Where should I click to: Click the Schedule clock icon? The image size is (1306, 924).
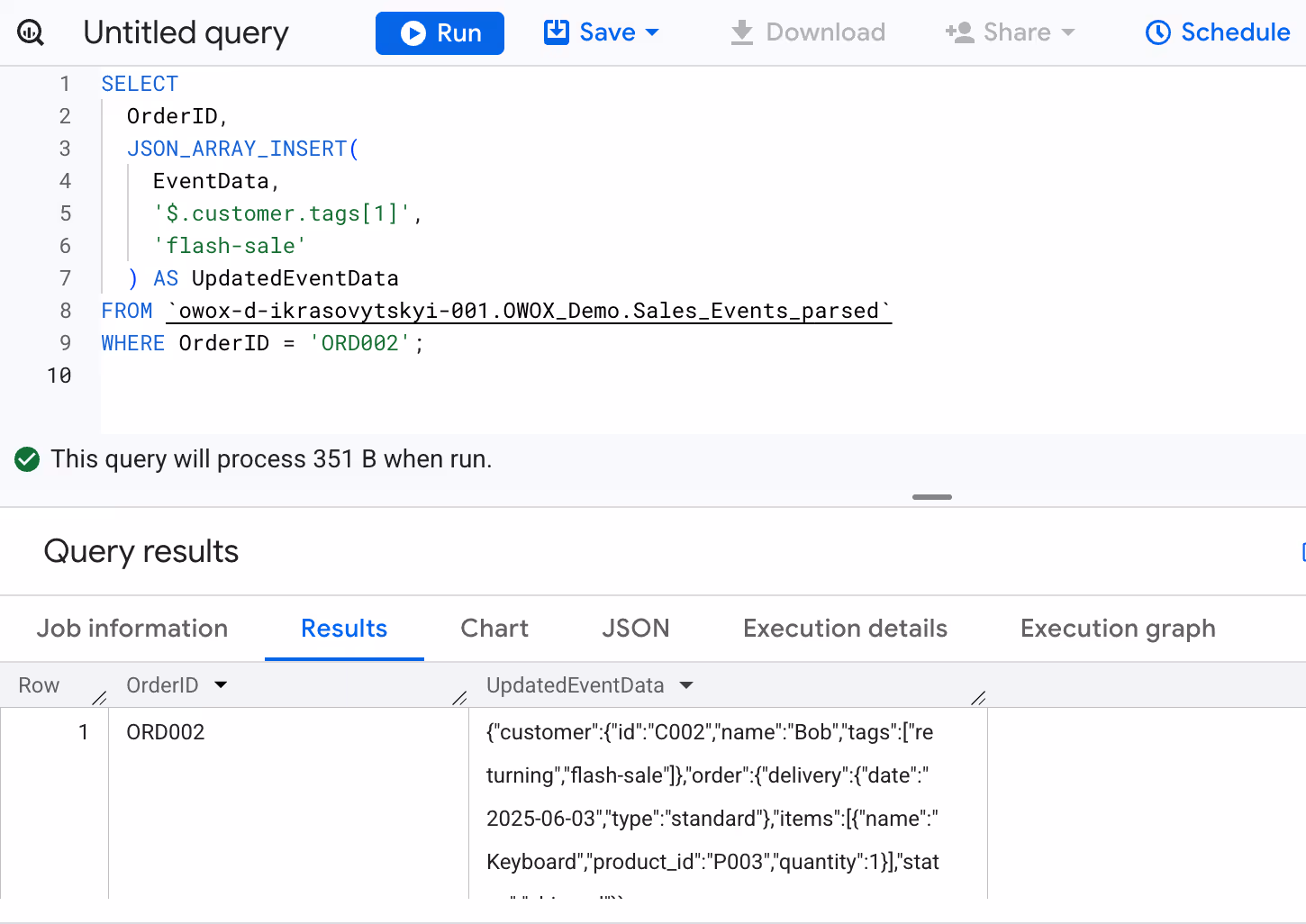click(x=1157, y=32)
